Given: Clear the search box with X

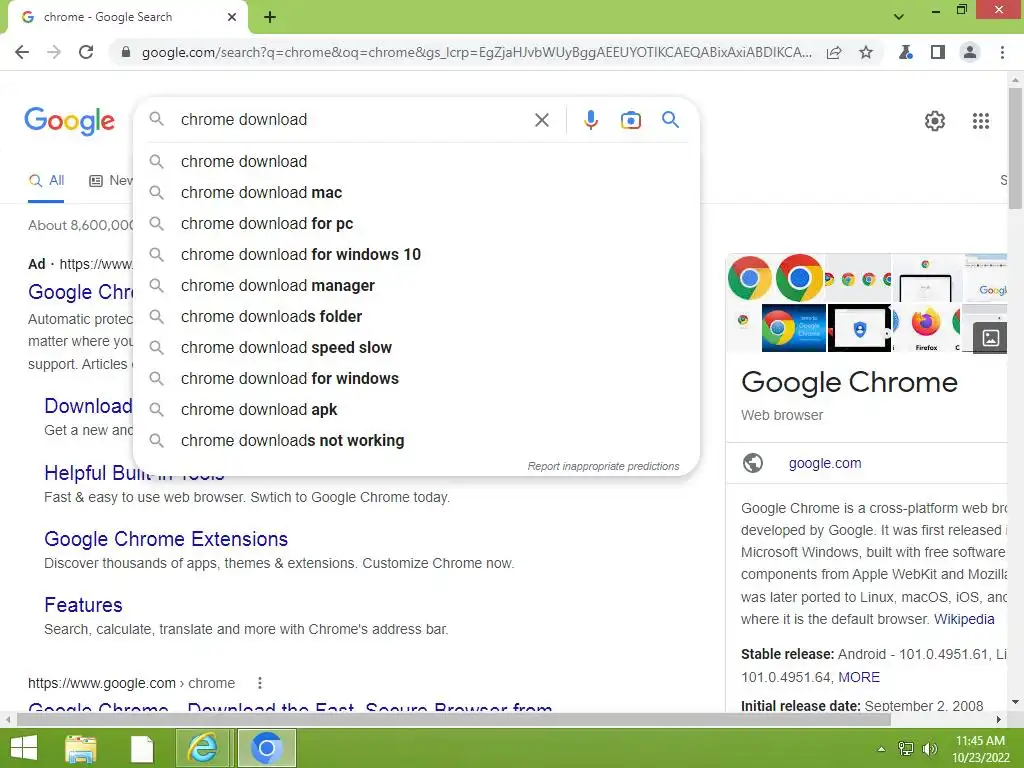Looking at the screenshot, I should click(541, 120).
